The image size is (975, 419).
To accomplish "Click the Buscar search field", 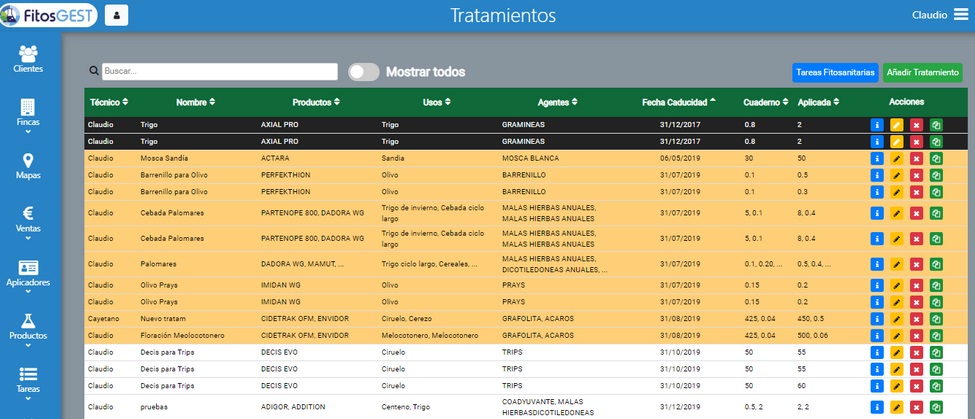I will 219,71.
